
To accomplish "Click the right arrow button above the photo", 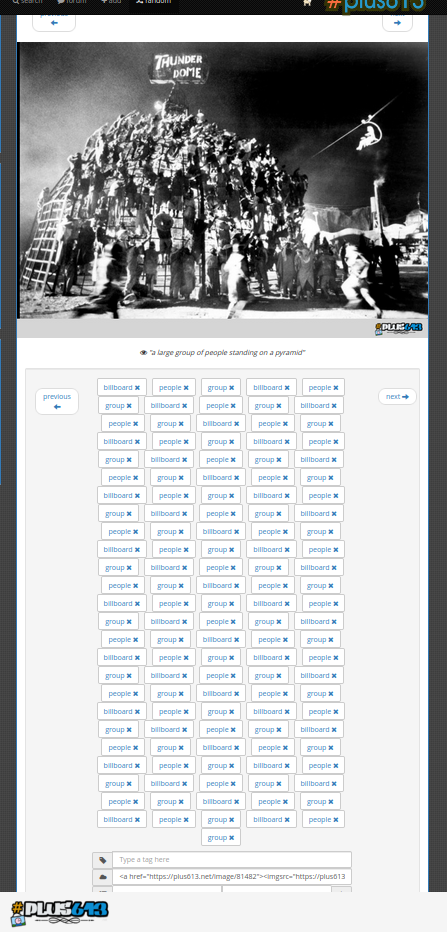I will pyautogui.click(x=397, y=22).
